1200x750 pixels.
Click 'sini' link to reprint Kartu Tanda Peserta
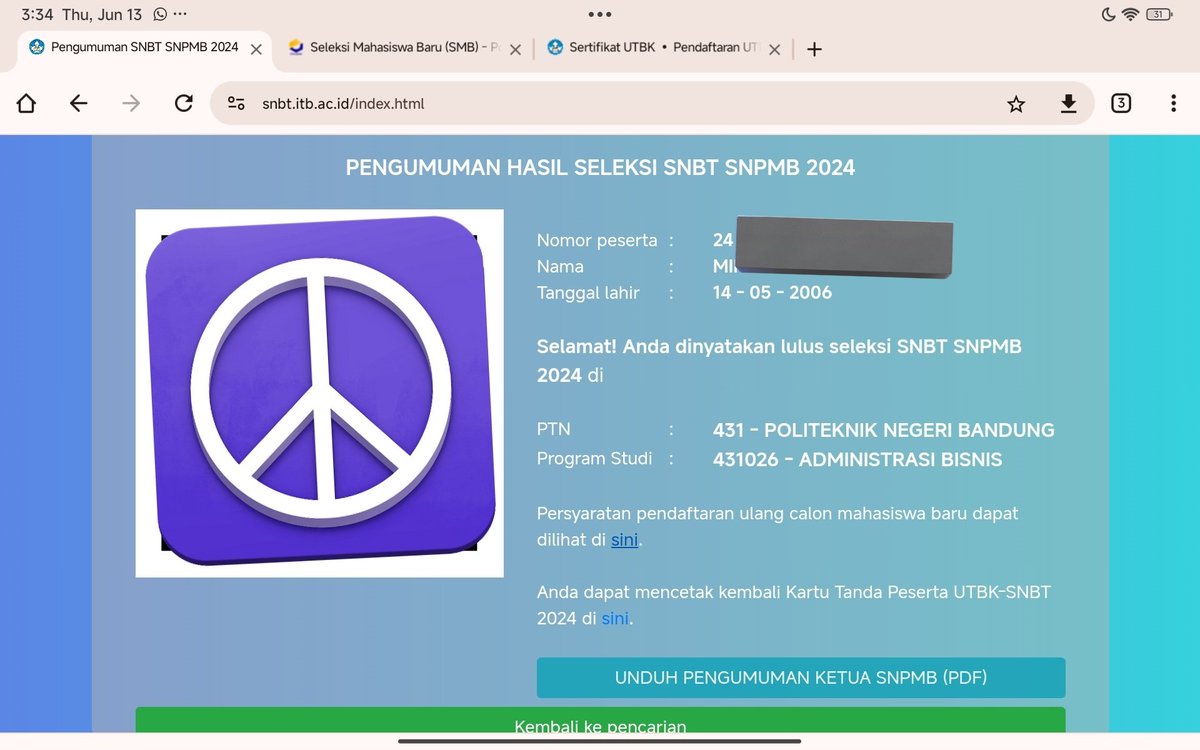pyautogui.click(x=615, y=618)
